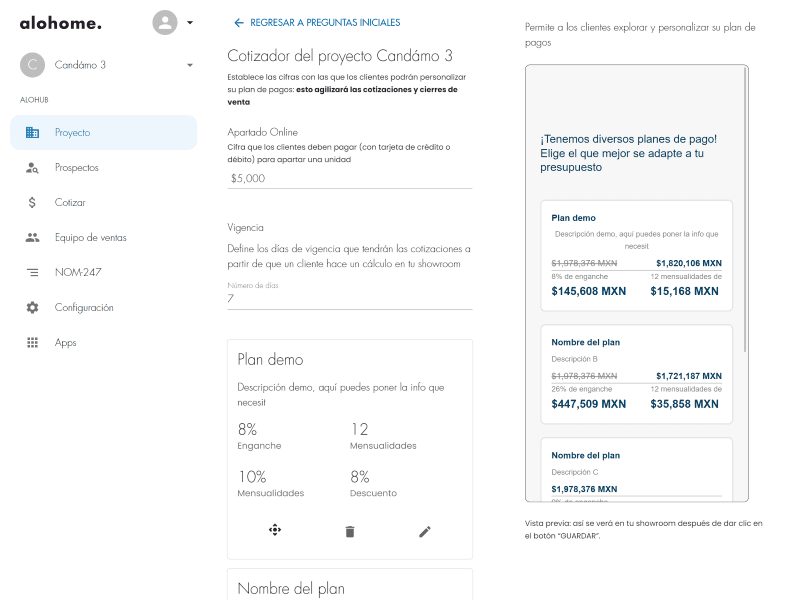Click the 12 Mensualidades value
The image size is (800, 600).
[x=359, y=429]
